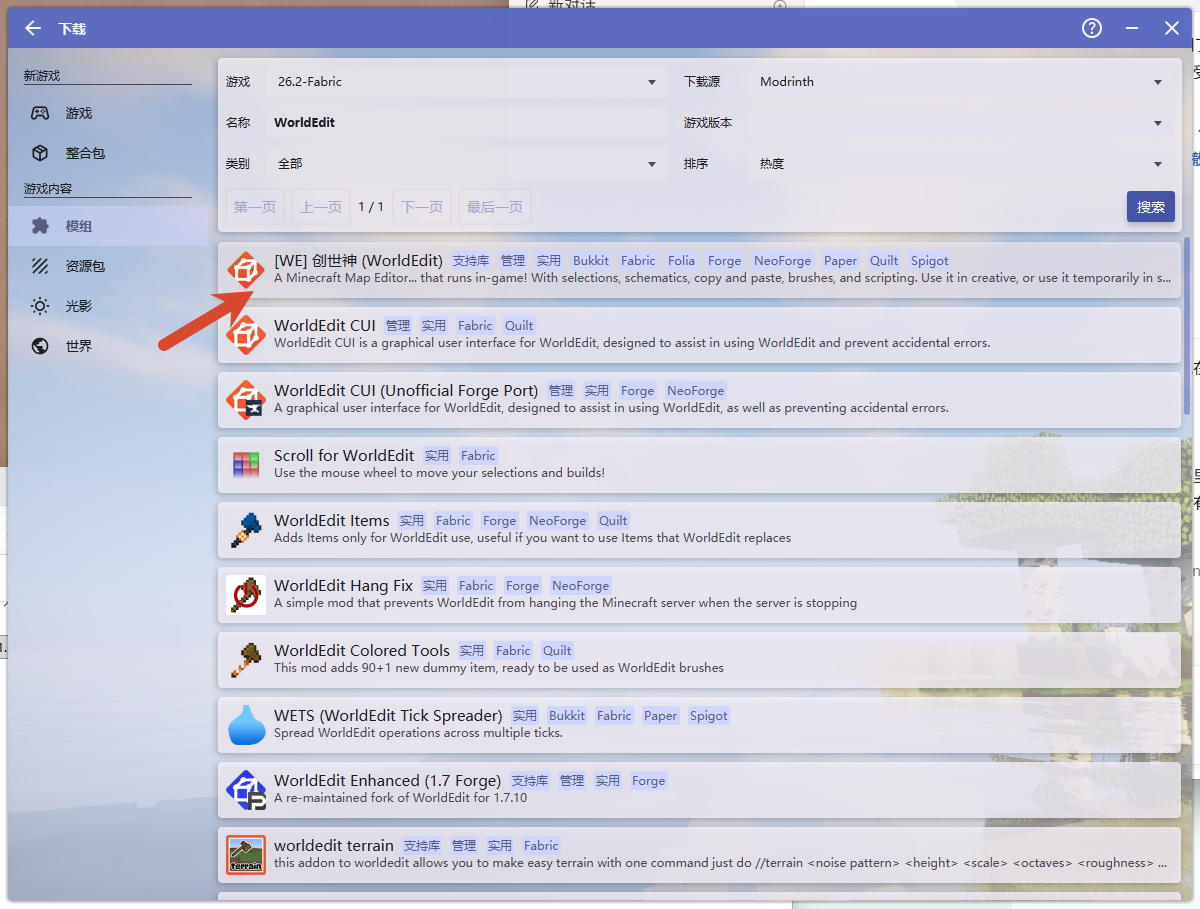Open the 资源包 sidebar item

108,266
